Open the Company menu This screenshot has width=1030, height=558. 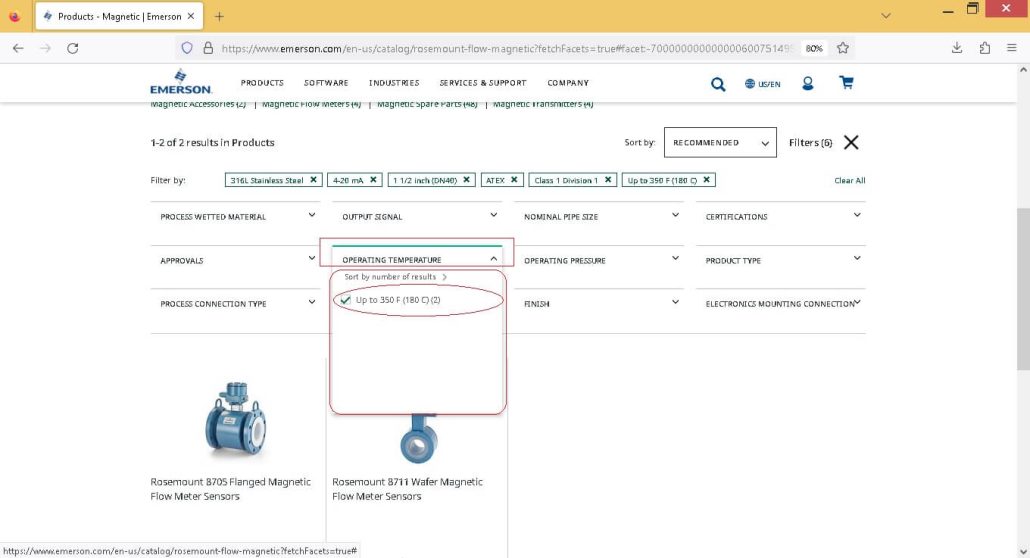[568, 83]
